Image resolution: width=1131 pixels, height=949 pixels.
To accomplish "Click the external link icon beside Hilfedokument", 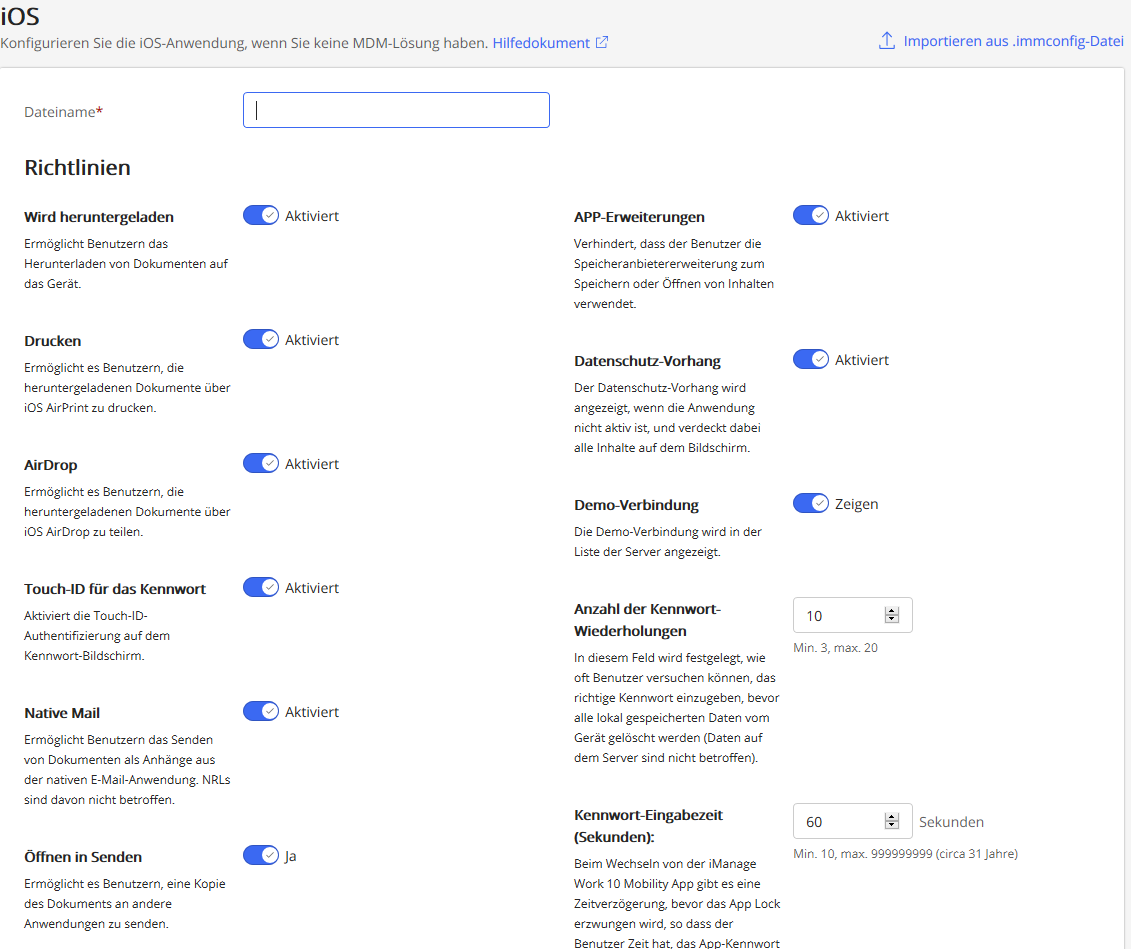I will (x=602, y=43).
